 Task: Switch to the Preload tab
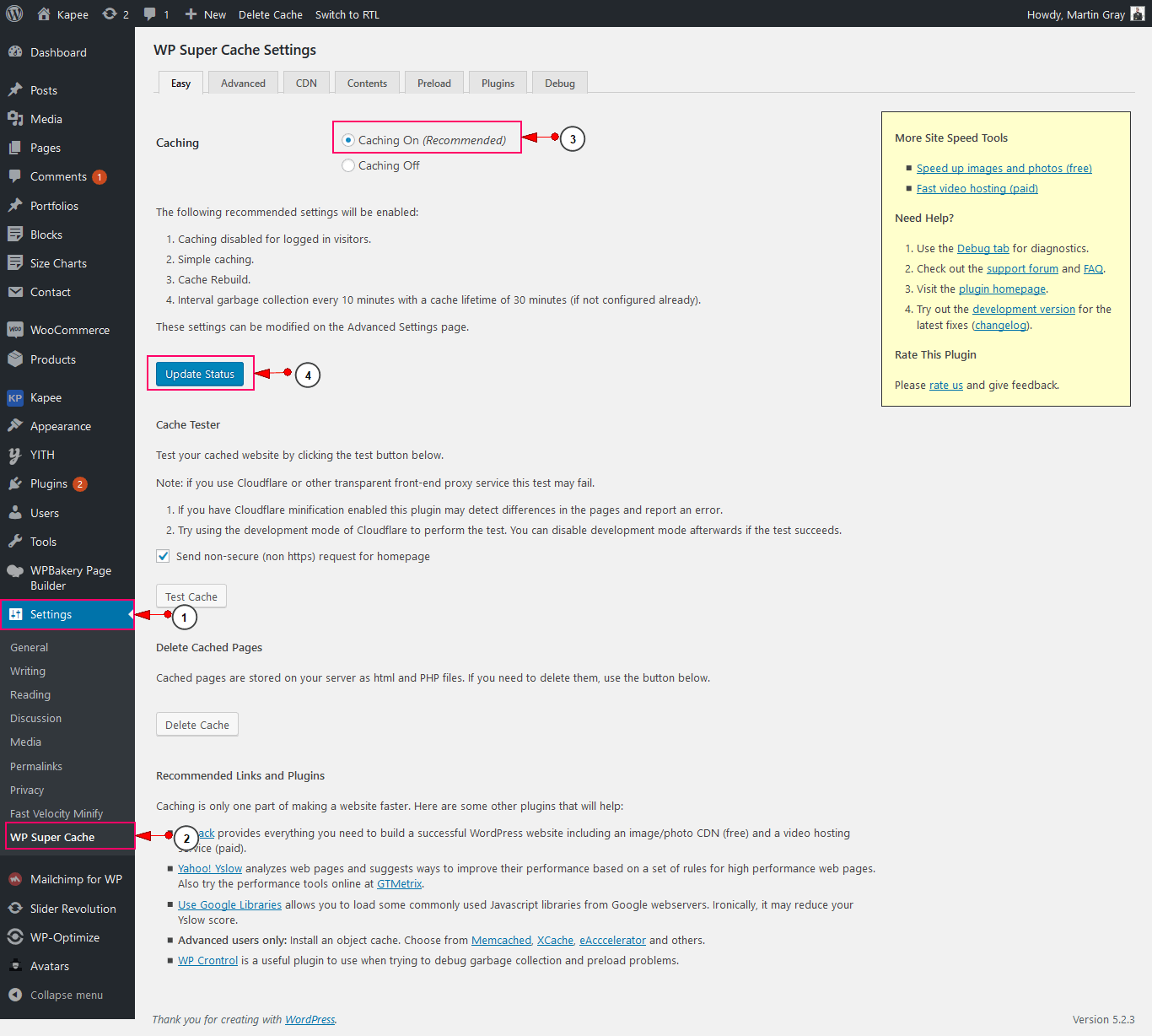pyautogui.click(x=433, y=83)
